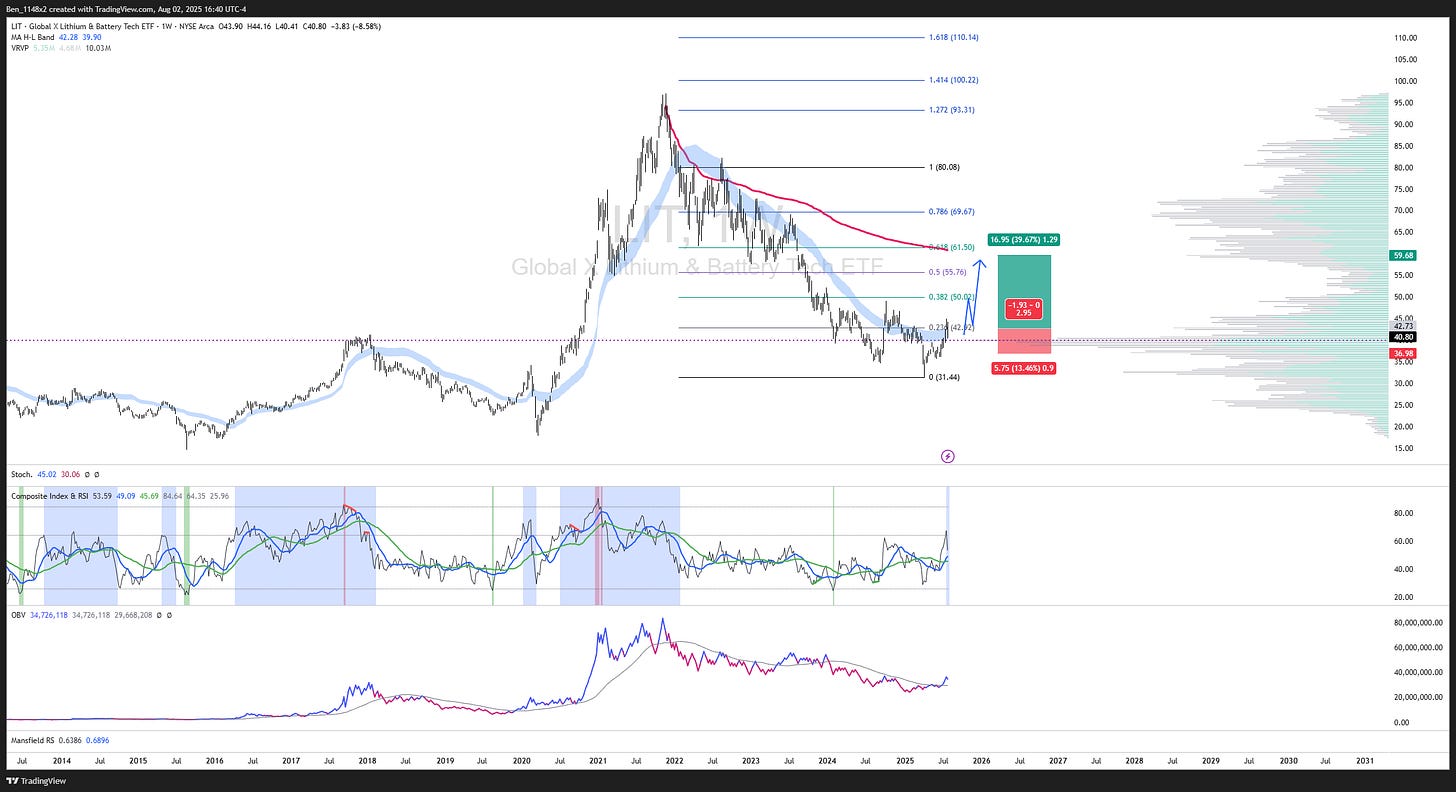Click the Mansfield RS indicator legend
Image resolution: width=1456 pixels, height=792 pixels.
pyautogui.click(x=61, y=739)
